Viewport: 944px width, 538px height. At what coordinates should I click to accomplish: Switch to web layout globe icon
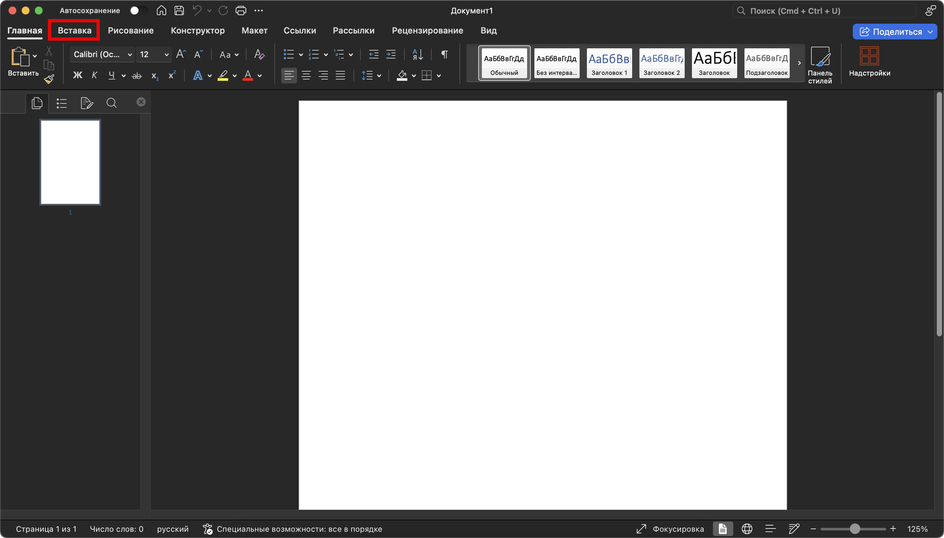tap(747, 528)
